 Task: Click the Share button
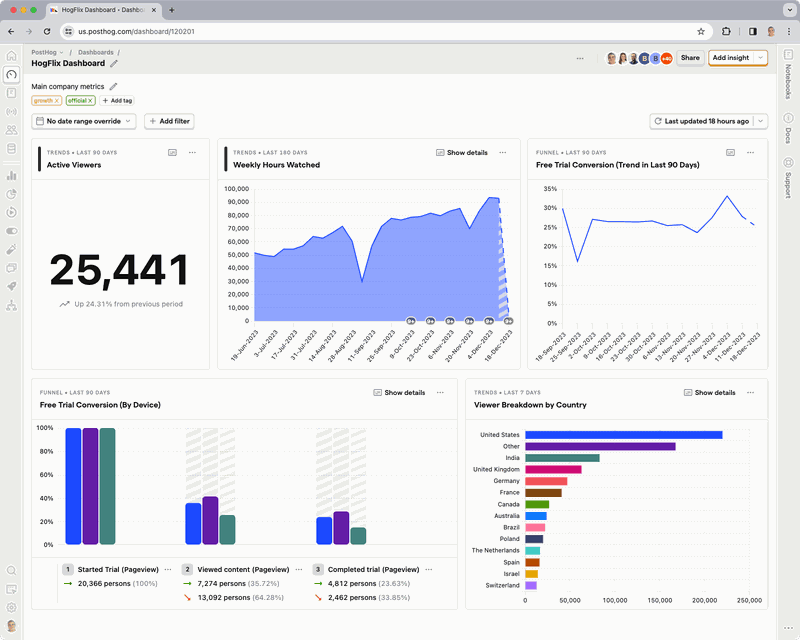point(690,57)
